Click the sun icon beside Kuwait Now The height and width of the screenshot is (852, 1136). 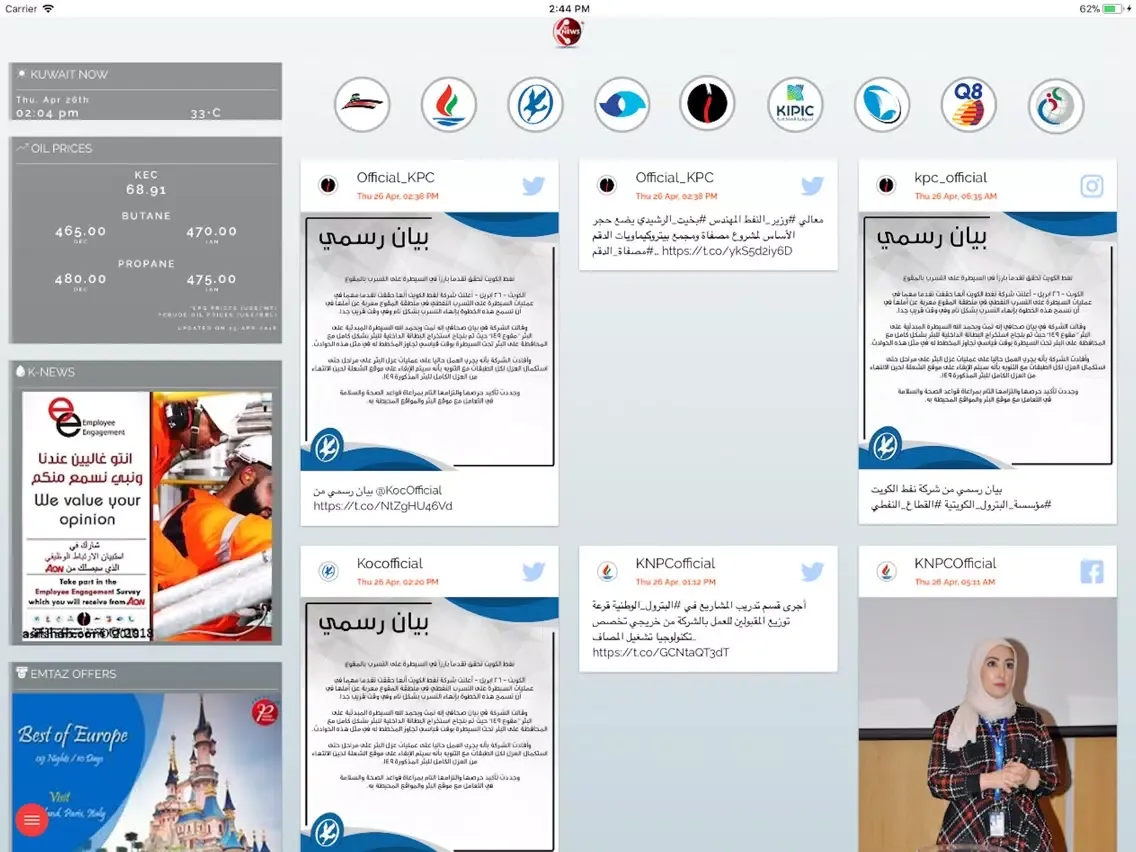coord(22,74)
